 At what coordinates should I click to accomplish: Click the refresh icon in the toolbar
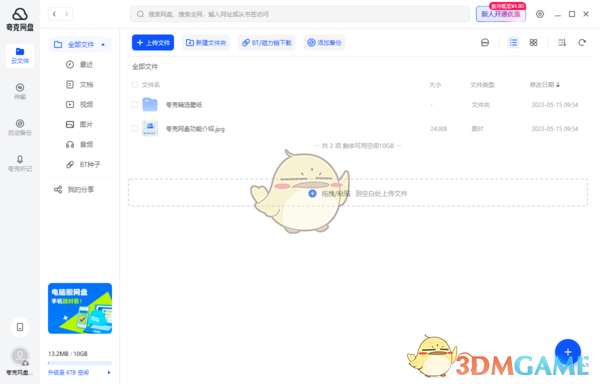[x=582, y=42]
